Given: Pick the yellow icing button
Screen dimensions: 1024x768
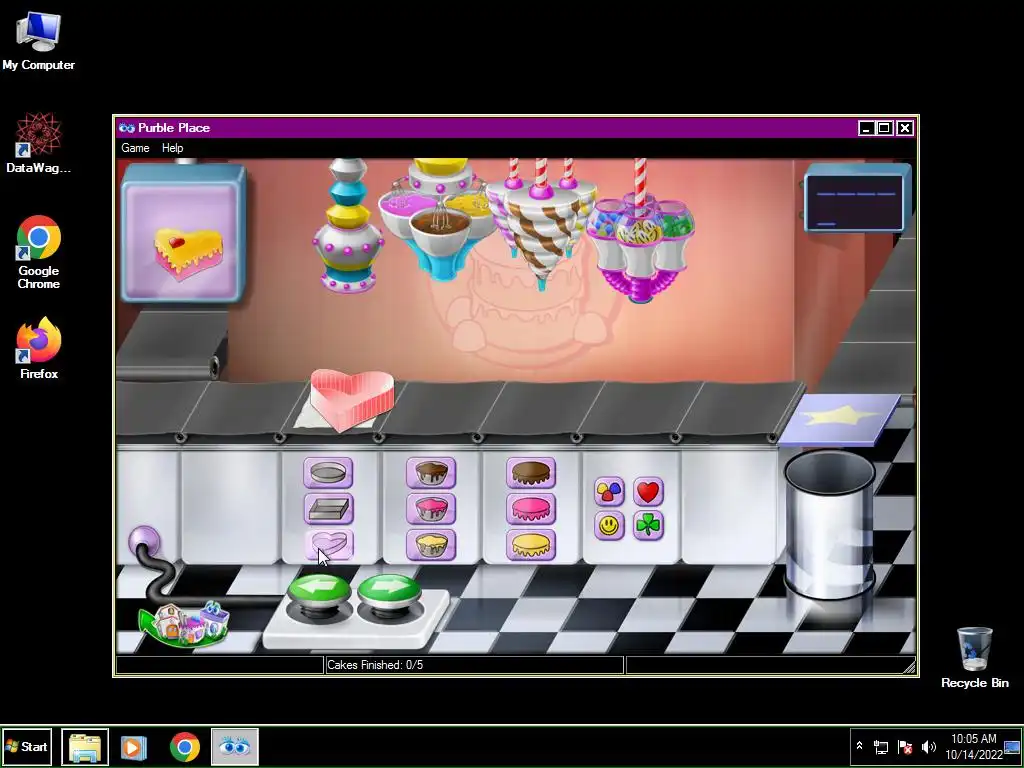Looking at the screenshot, I should [x=531, y=545].
